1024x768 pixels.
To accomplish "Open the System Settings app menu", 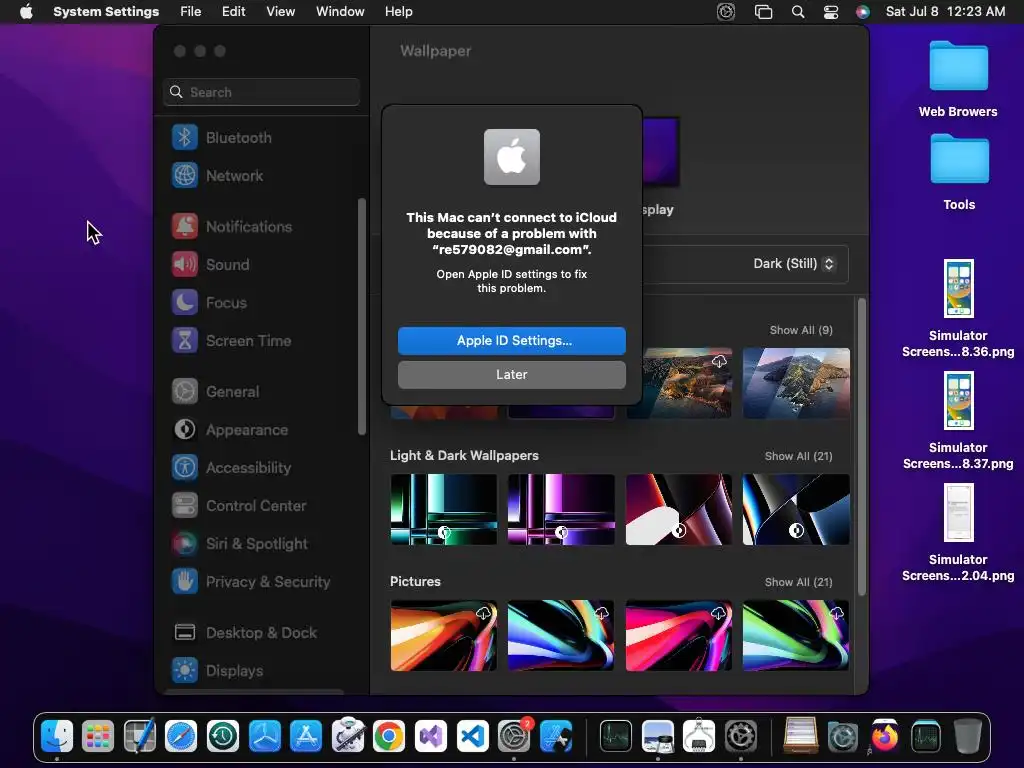I will 106,12.
